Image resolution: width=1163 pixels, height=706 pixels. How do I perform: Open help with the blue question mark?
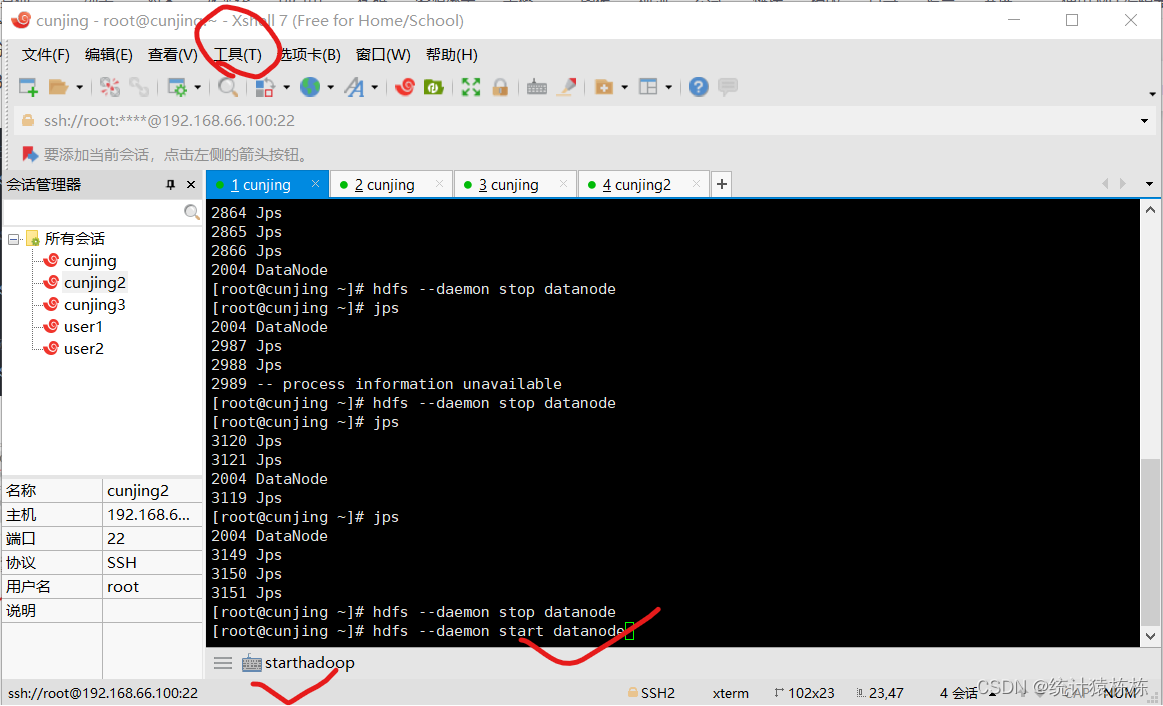pyautogui.click(x=699, y=87)
